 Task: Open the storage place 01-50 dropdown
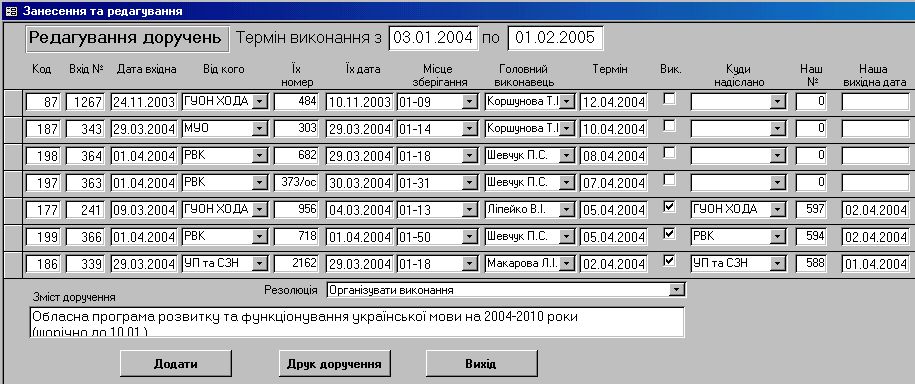(470, 236)
